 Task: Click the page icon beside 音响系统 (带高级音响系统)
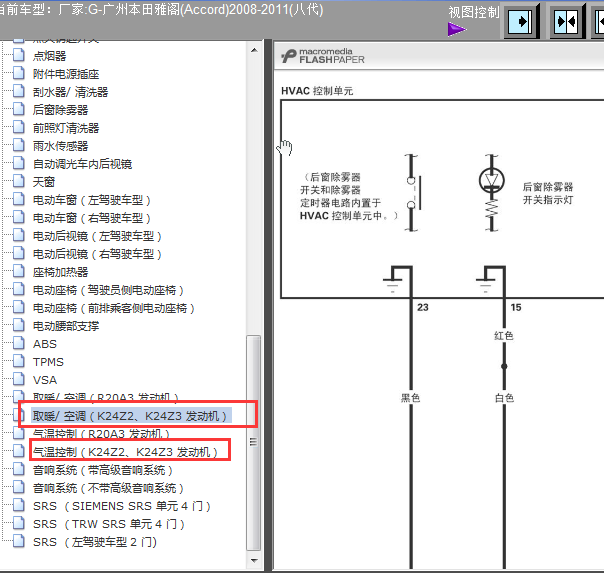pos(18,469)
